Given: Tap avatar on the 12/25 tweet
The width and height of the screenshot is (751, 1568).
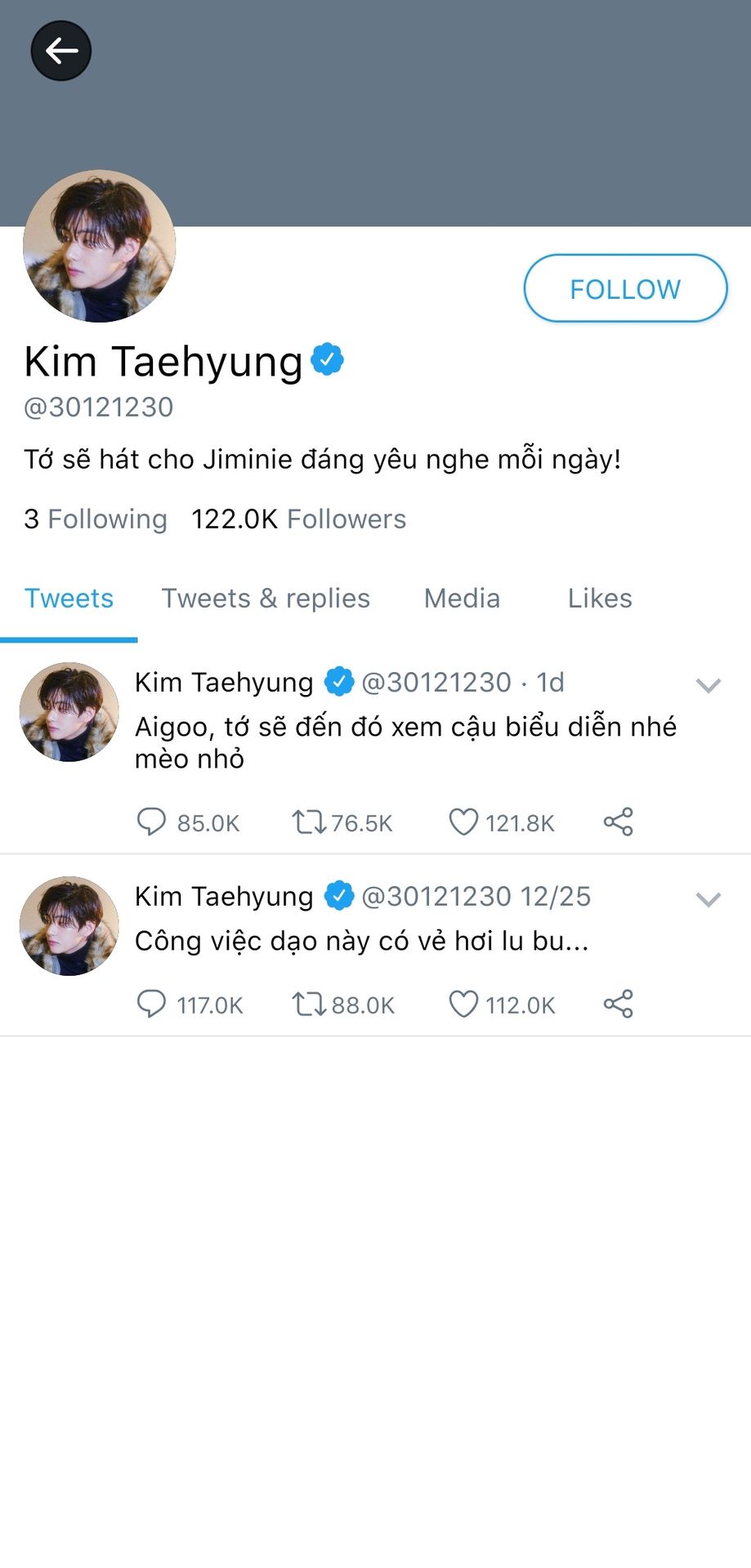Looking at the screenshot, I should click(x=69, y=926).
